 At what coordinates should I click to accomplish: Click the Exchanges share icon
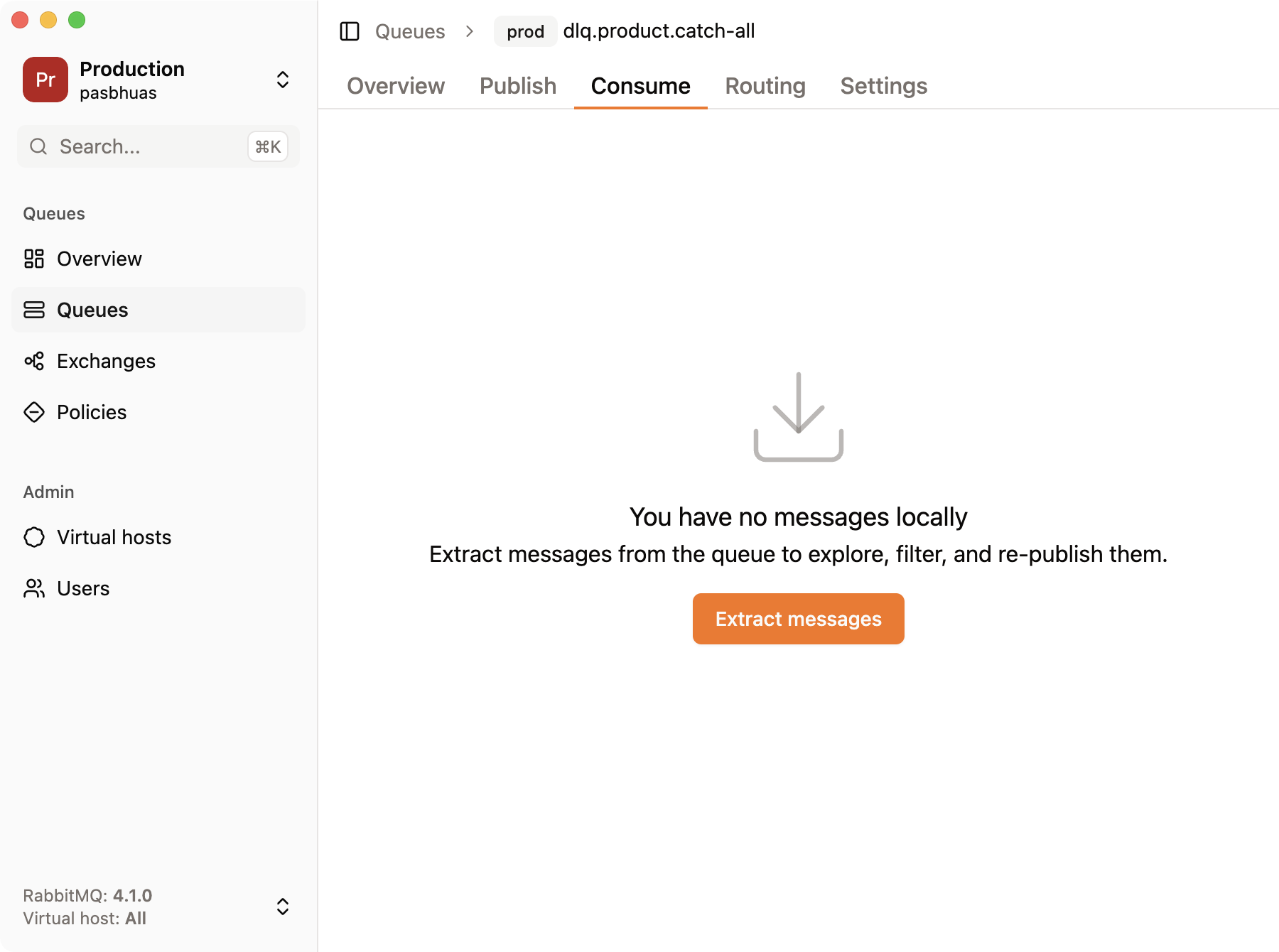[34, 361]
